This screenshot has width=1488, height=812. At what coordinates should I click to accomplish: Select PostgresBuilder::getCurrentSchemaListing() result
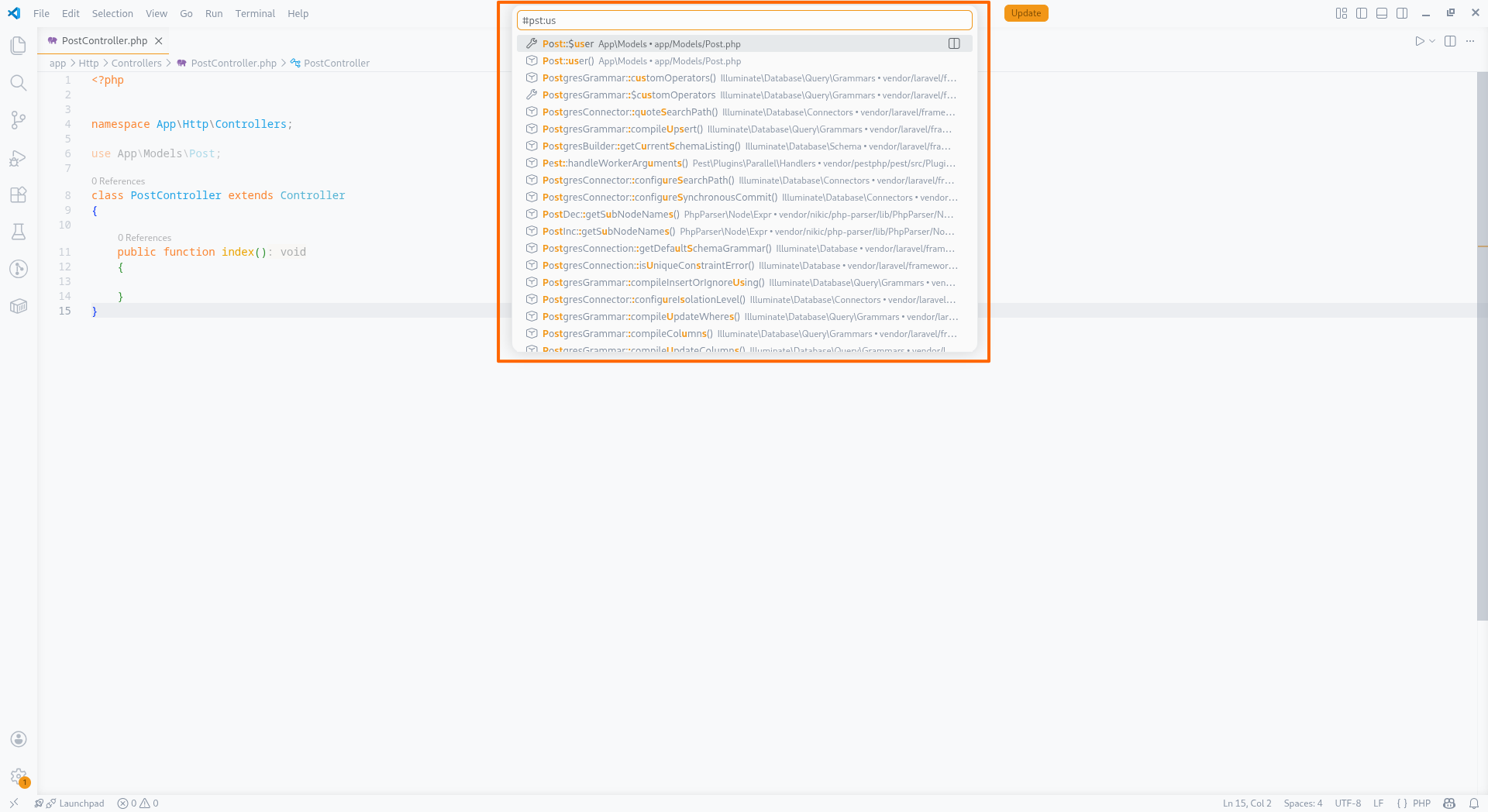(744, 146)
